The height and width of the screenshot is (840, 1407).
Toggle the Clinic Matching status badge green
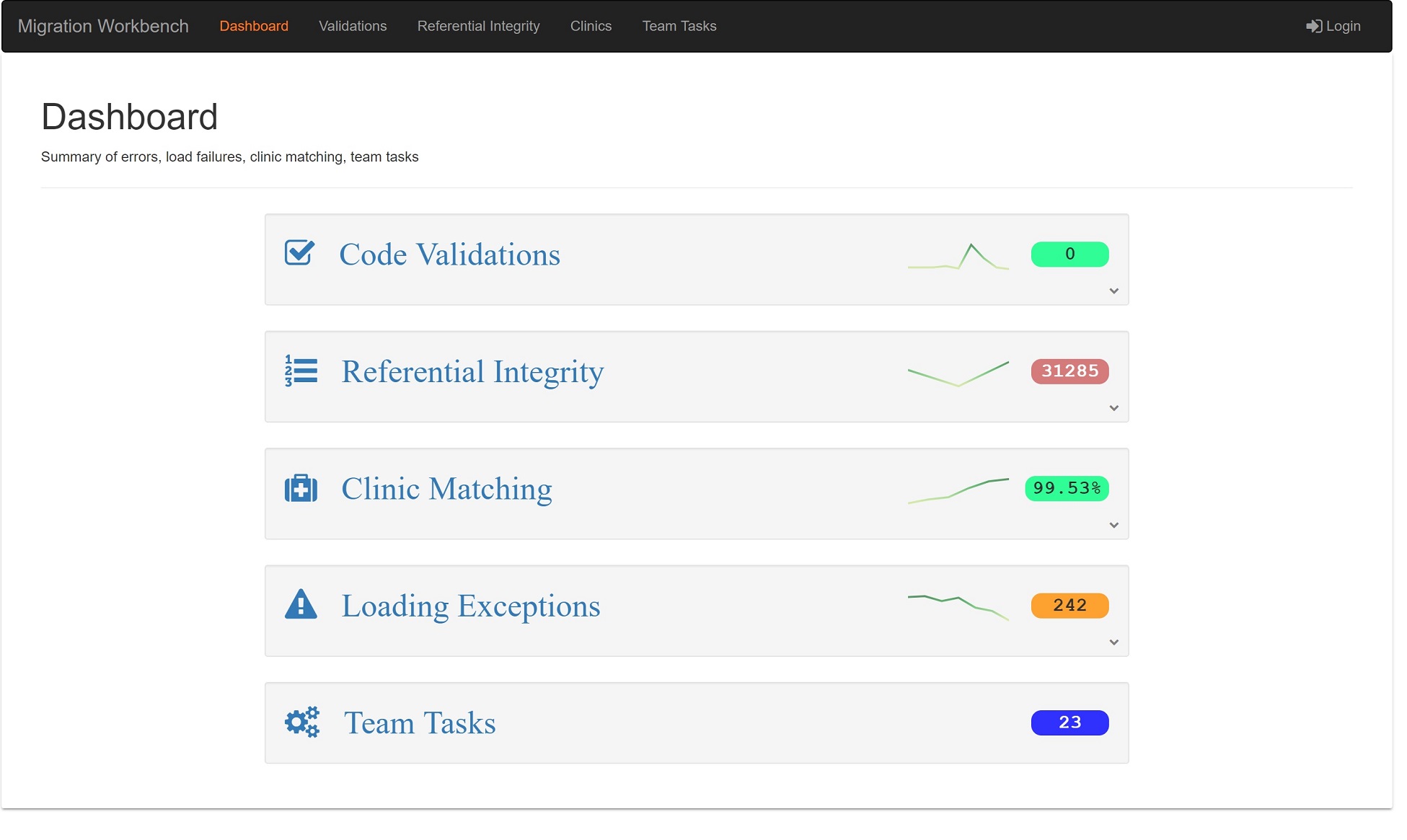1067,488
